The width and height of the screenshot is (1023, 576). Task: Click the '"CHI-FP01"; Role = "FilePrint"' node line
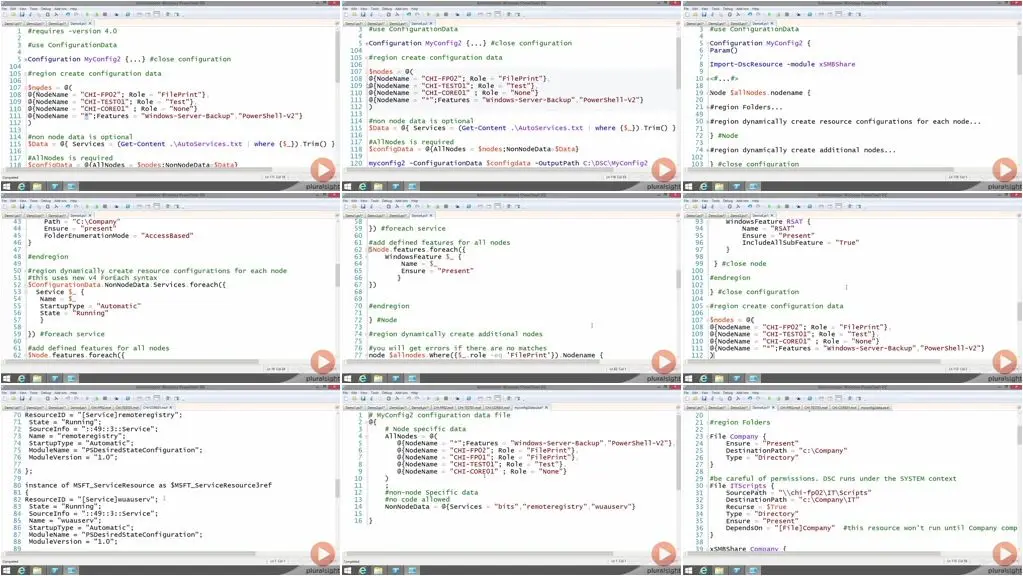[x=486, y=457]
